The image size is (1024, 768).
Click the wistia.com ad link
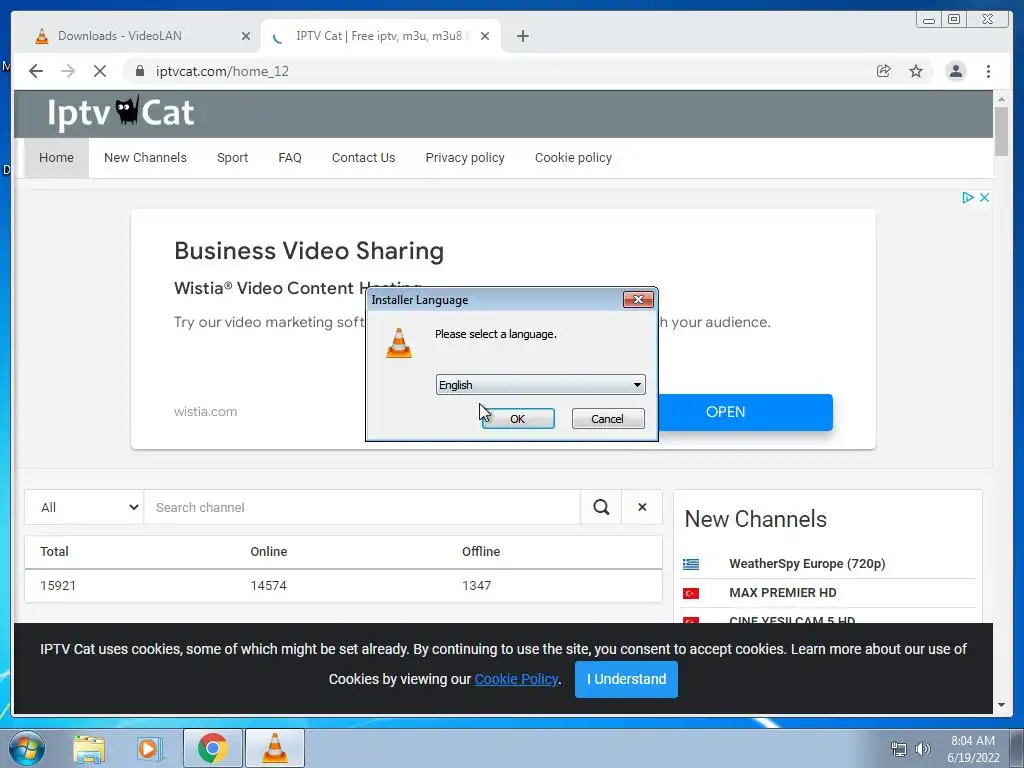point(205,411)
